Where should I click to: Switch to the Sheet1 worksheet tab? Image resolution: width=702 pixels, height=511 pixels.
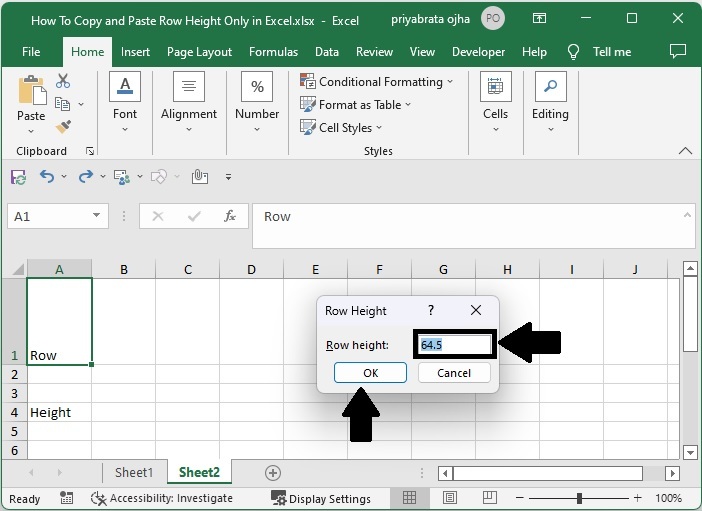tap(134, 472)
